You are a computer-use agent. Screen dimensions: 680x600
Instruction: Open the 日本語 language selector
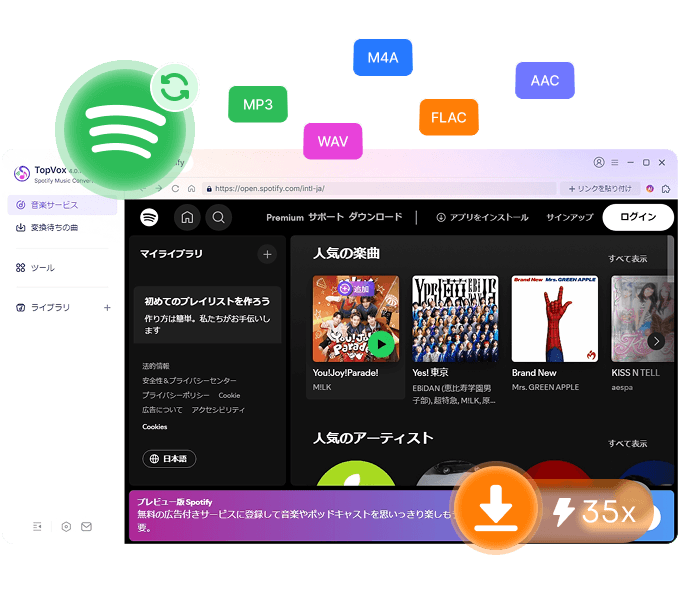coord(169,459)
